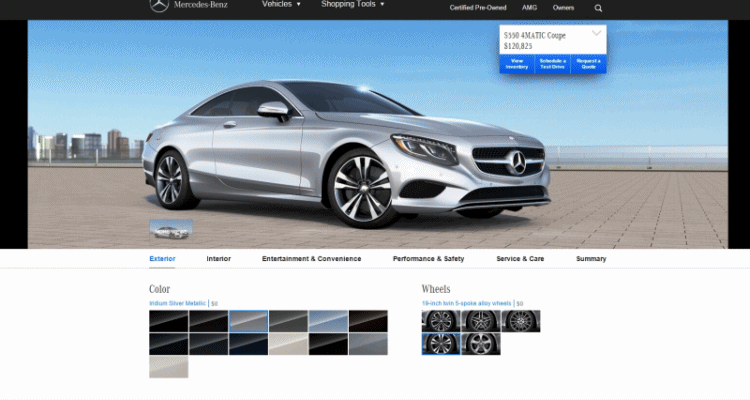
Task: Choose the dark brown swatch ending top row
Action: [368, 321]
